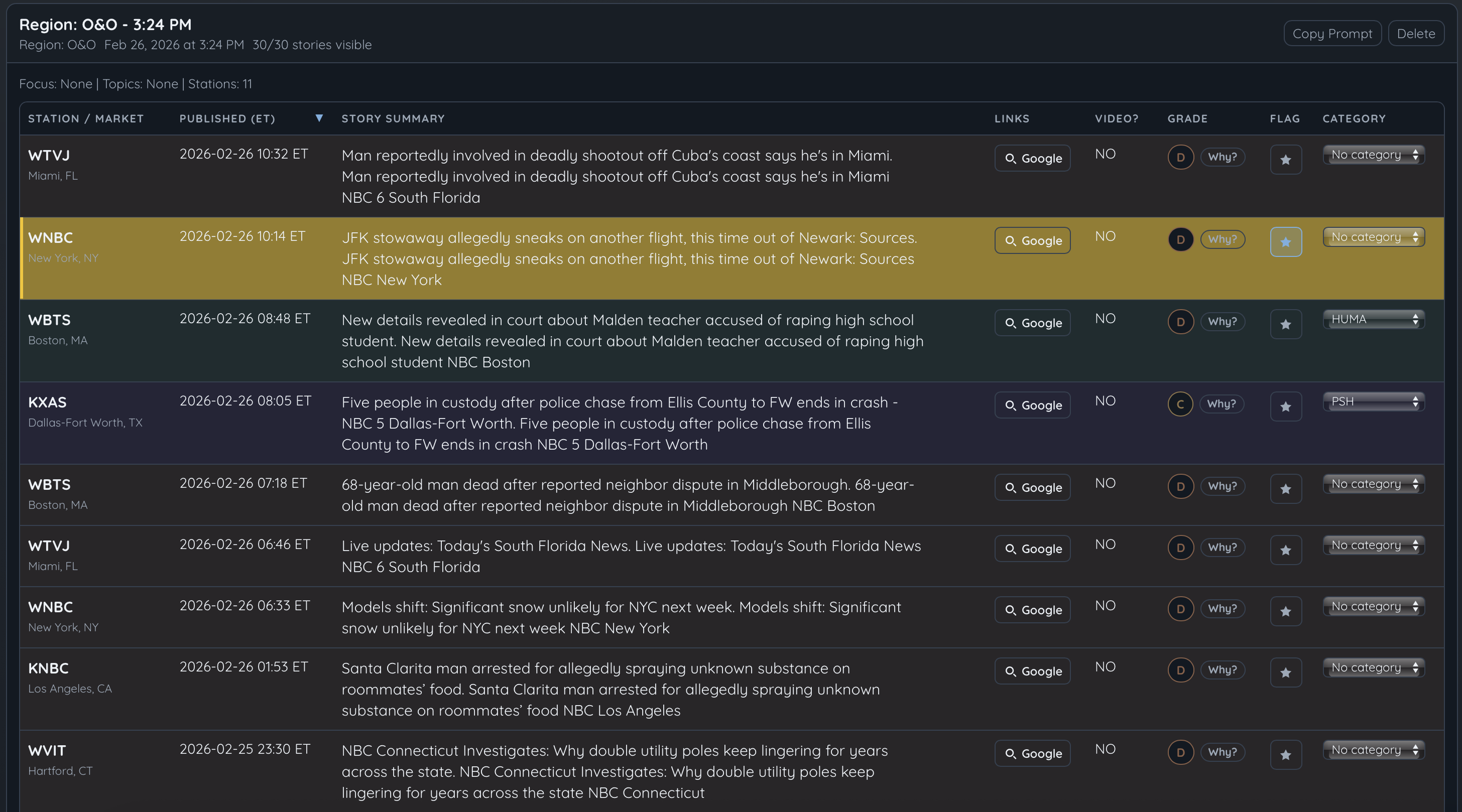This screenshot has width=1462, height=812.
Task: Star the KNBC Santa Clarita story
Action: (1285, 672)
